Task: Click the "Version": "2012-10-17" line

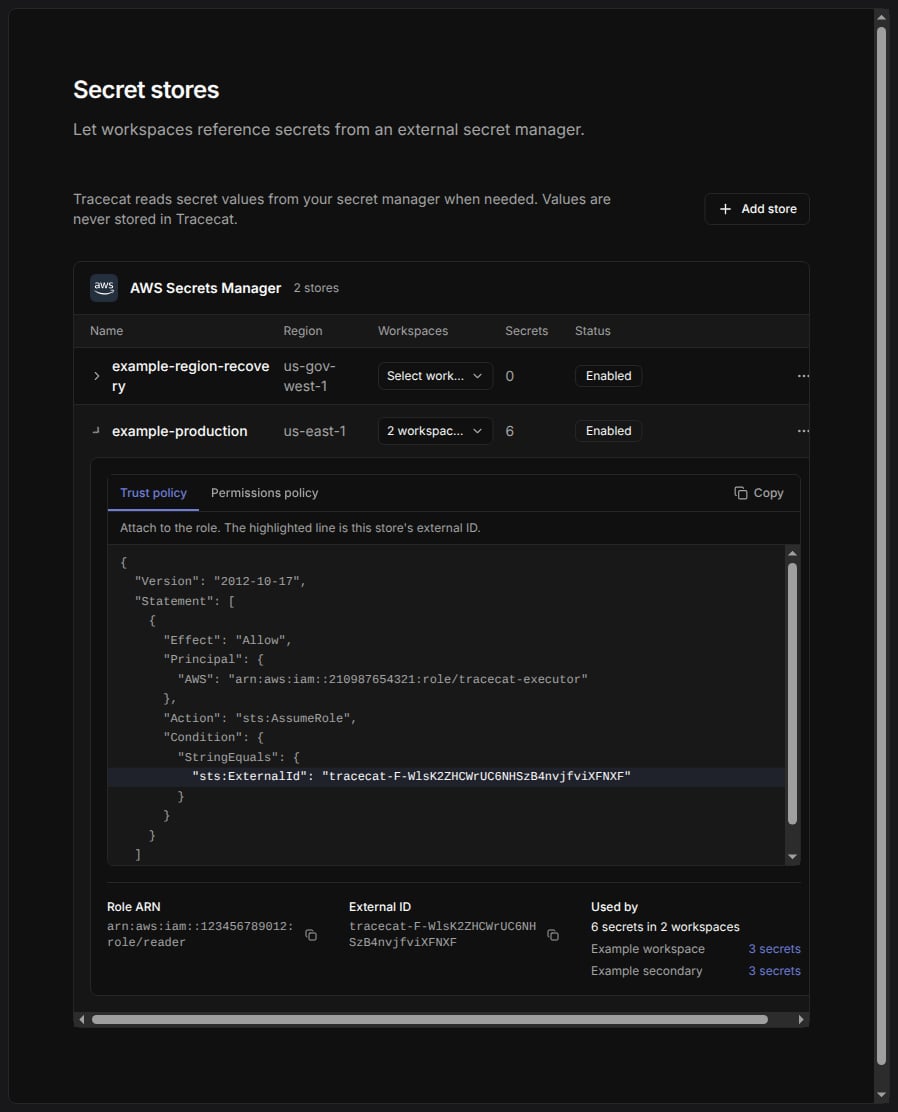Action: coord(220,582)
